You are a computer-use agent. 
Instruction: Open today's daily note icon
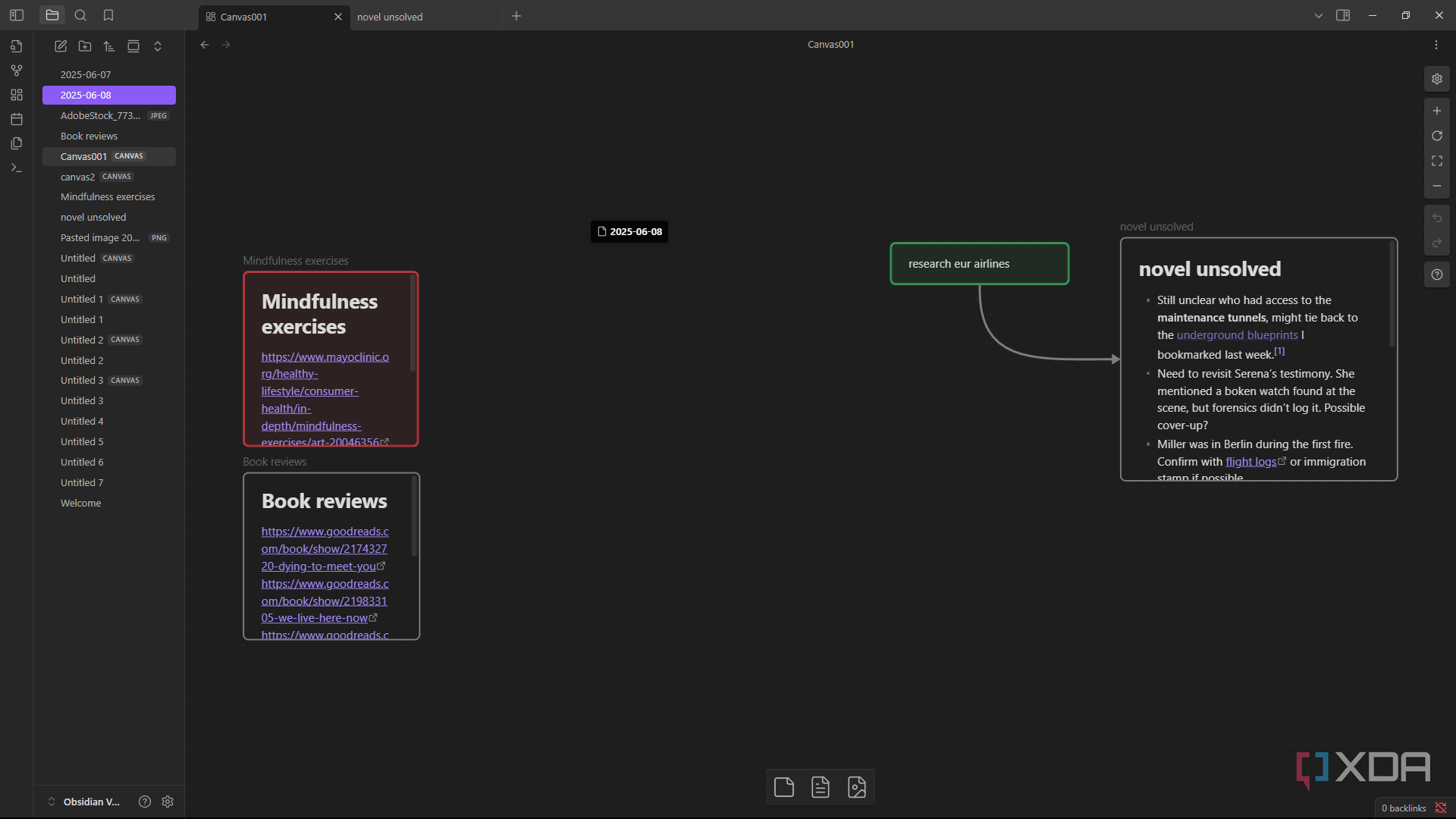tap(17, 119)
